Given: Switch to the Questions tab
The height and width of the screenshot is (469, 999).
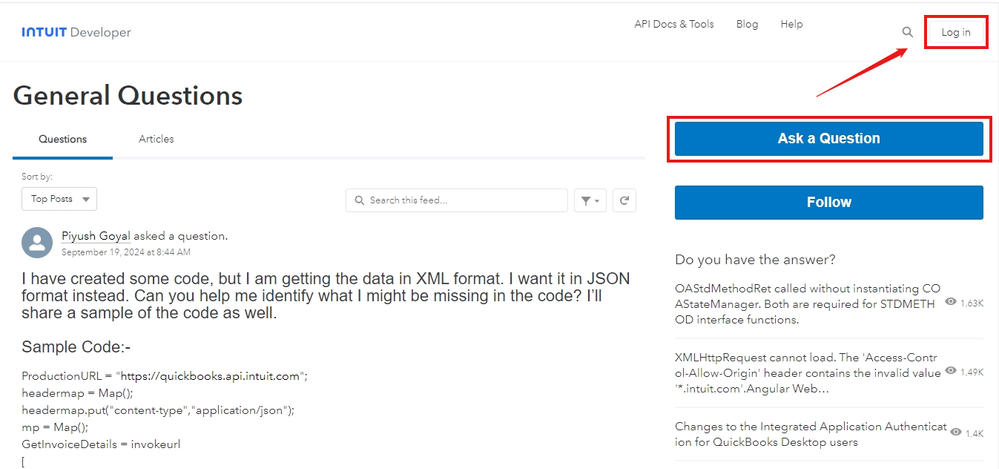Looking at the screenshot, I should click(x=62, y=139).
